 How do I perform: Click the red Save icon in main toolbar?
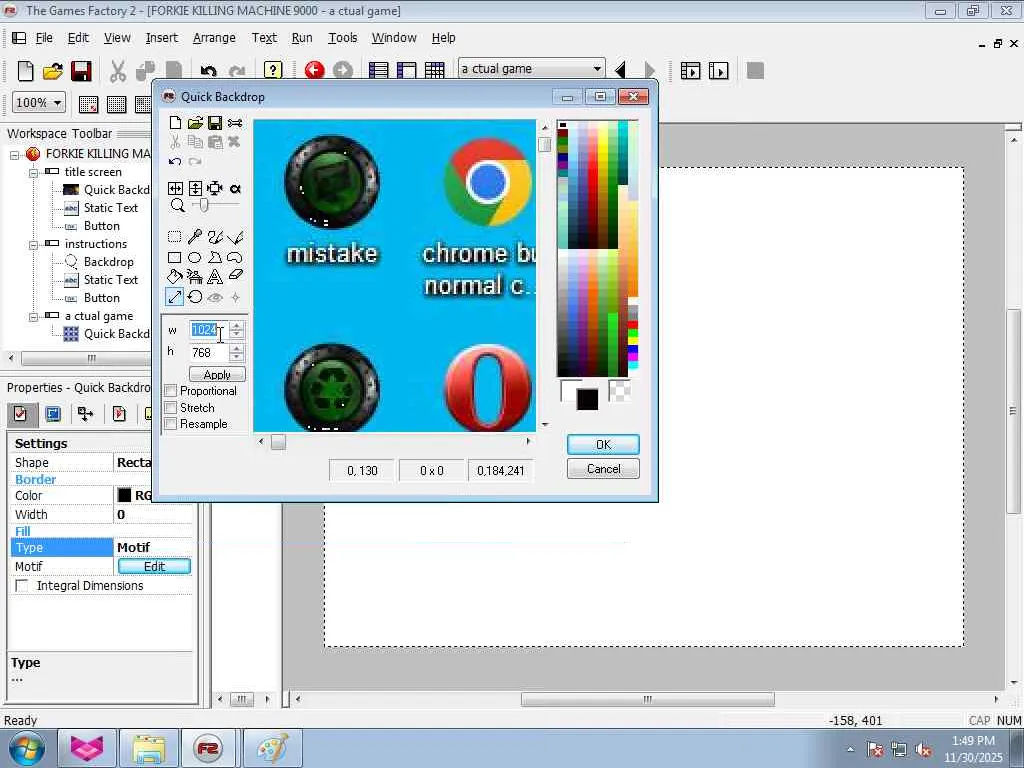[x=81, y=71]
